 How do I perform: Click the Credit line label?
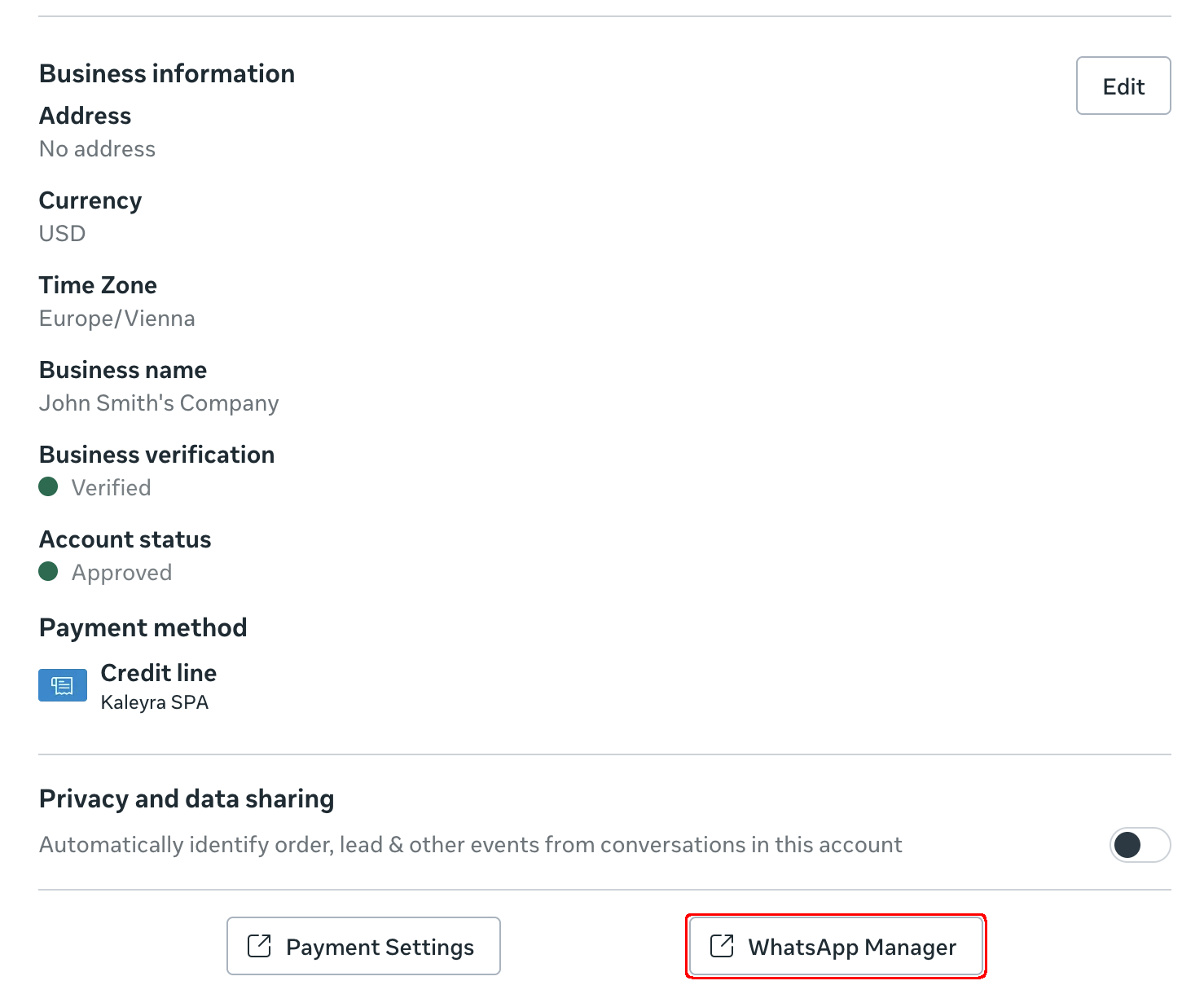[x=159, y=673]
